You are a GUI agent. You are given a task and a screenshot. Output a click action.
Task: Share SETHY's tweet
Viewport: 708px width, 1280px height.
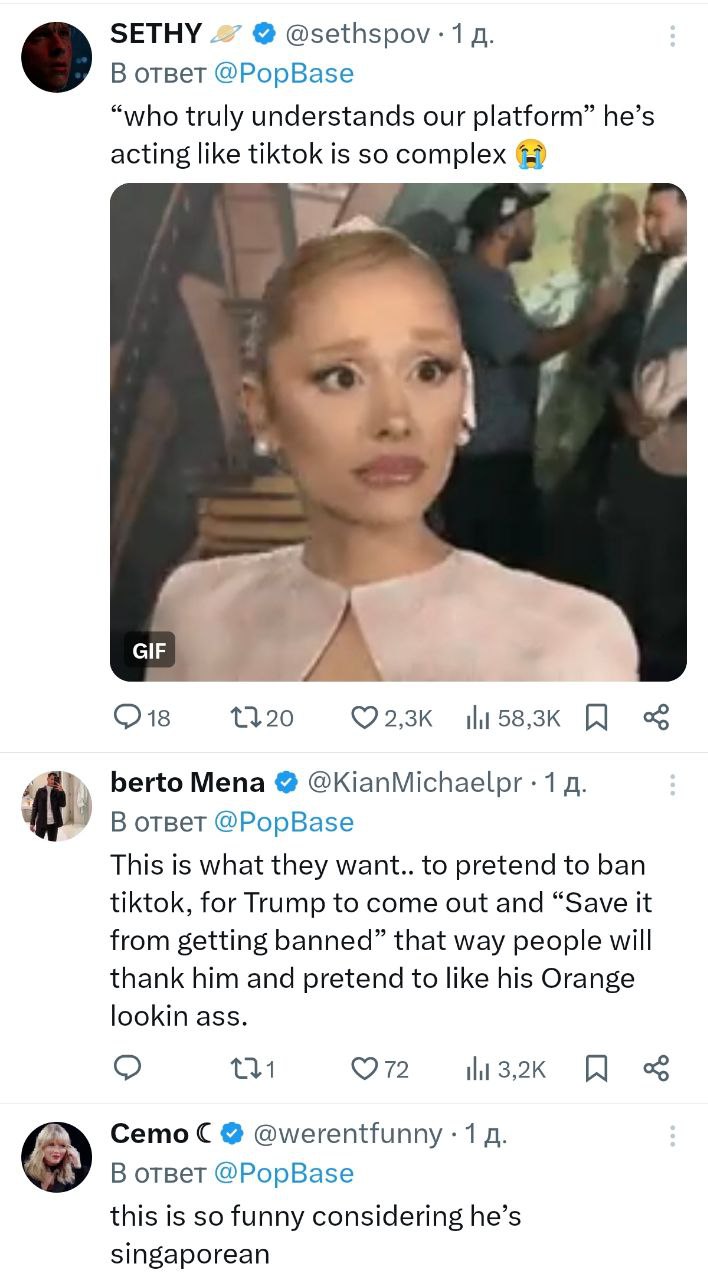tap(656, 717)
